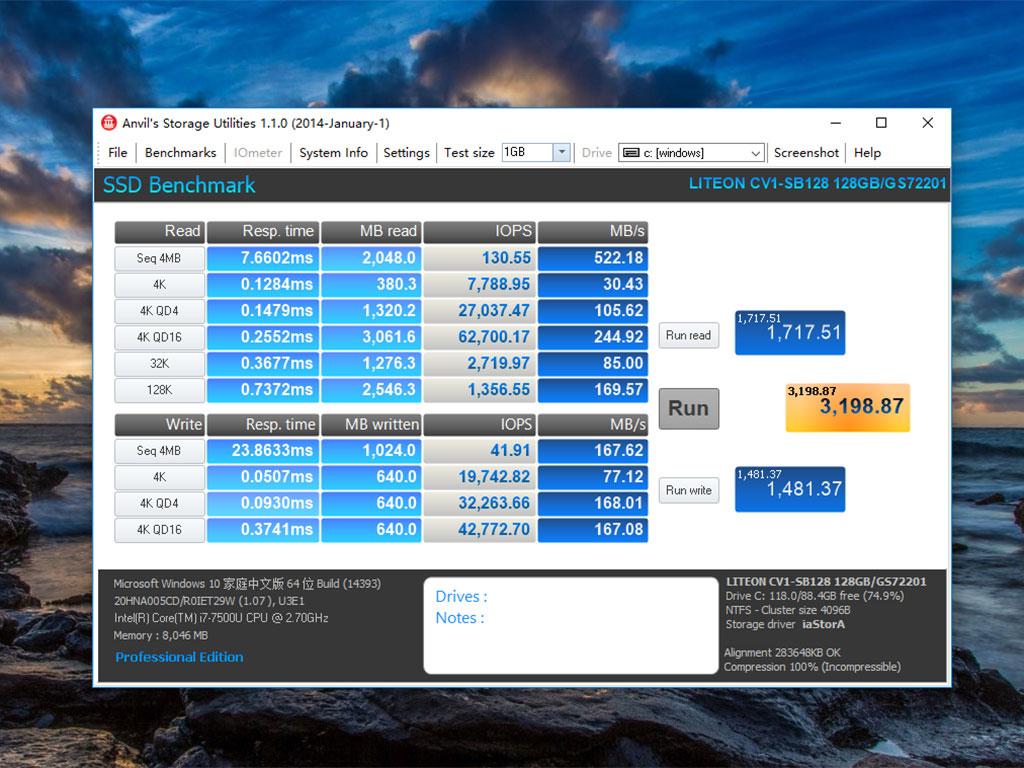
Task: Click the Read column header
Action: click(159, 232)
